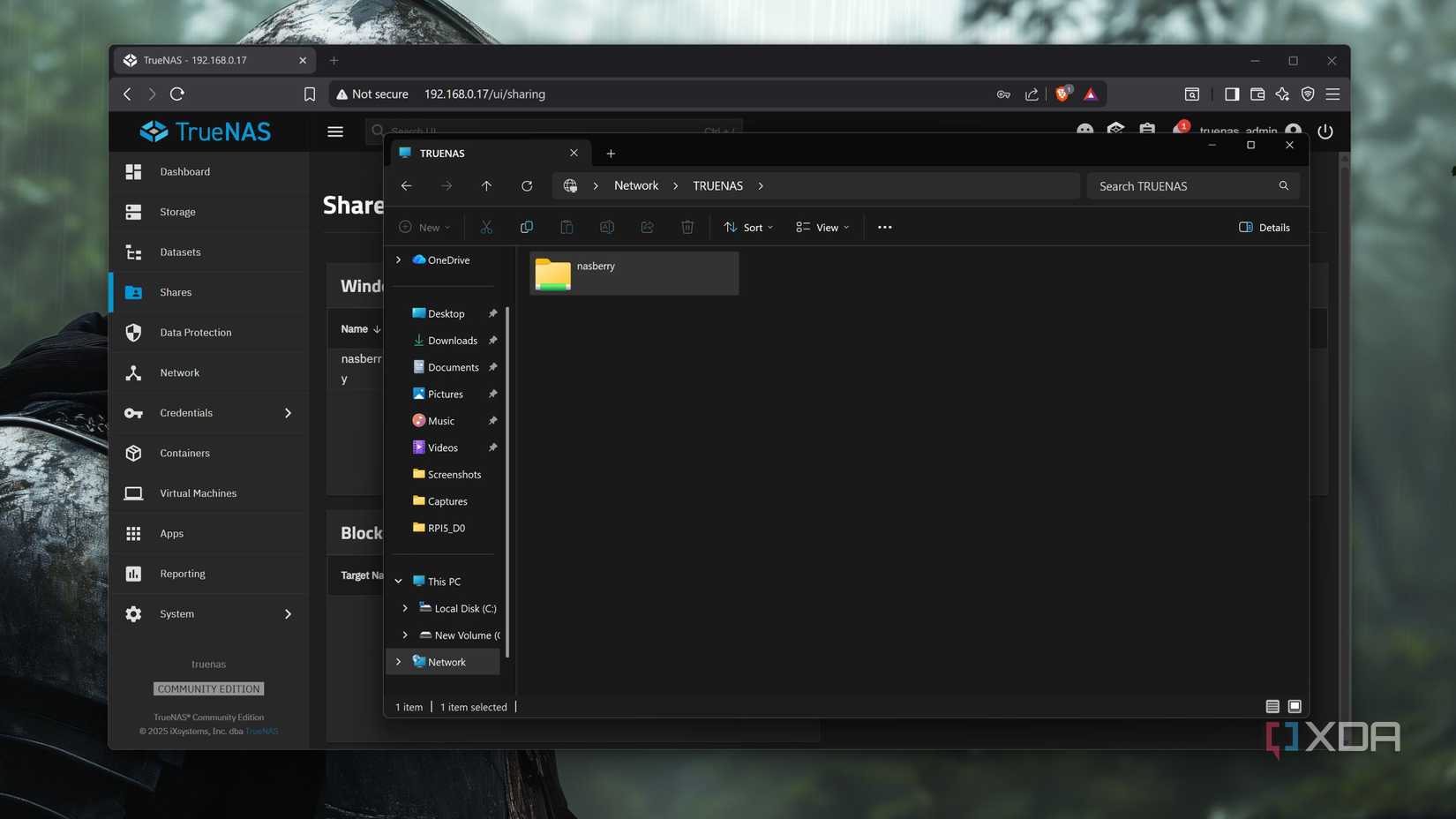Bookmark this page in browser
The width and height of the screenshot is (1456, 819).
pos(310,94)
